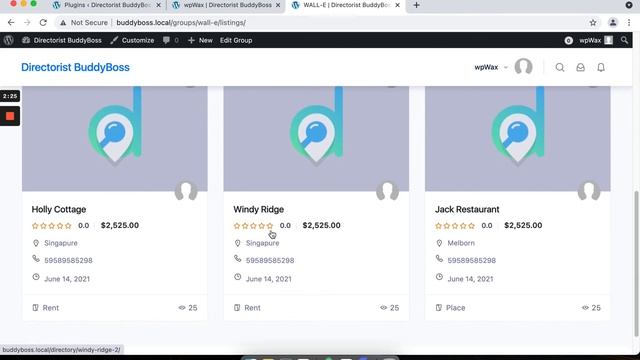Click the star rating on Jack Restaurant

click(455, 225)
